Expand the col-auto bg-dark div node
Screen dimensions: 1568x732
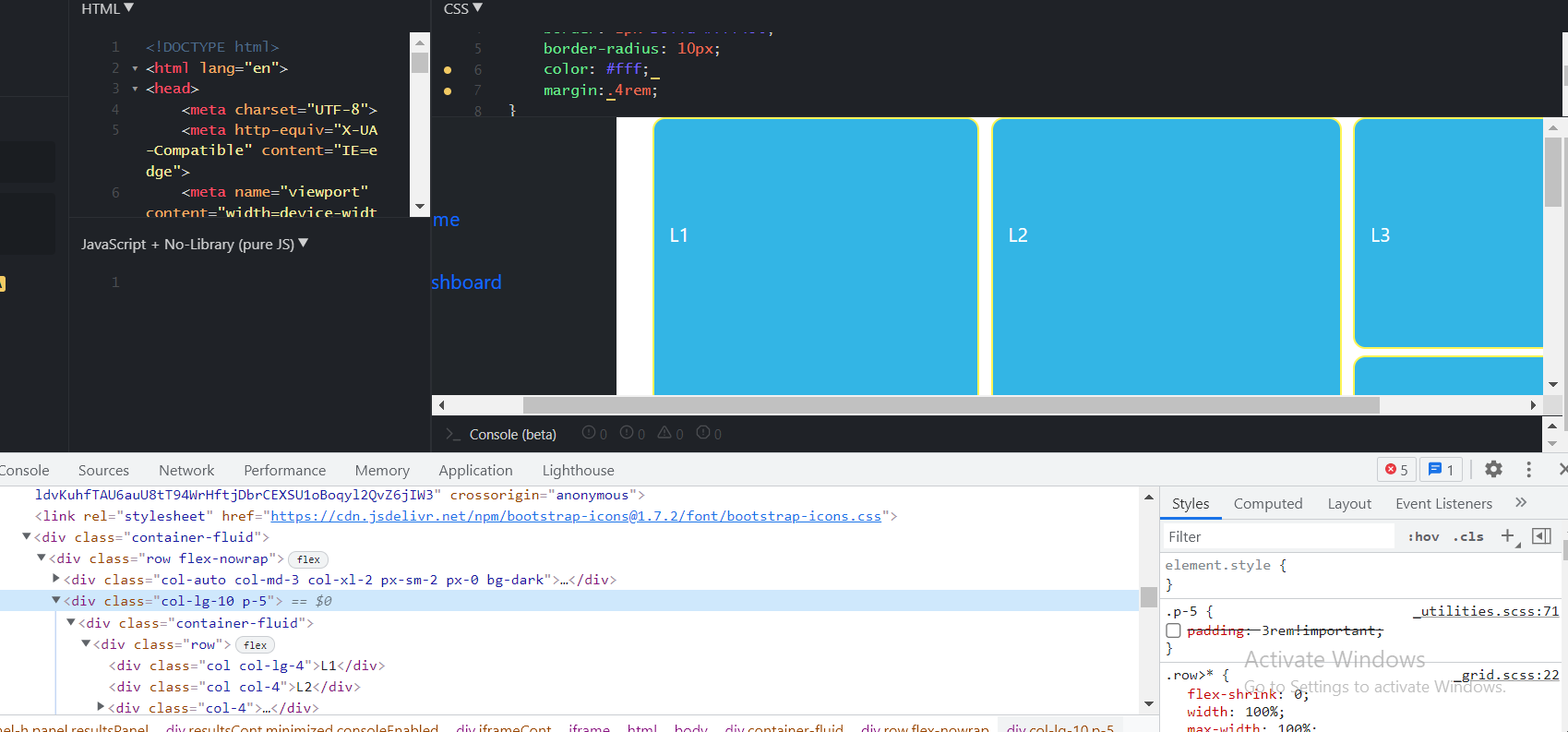coord(56,579)
